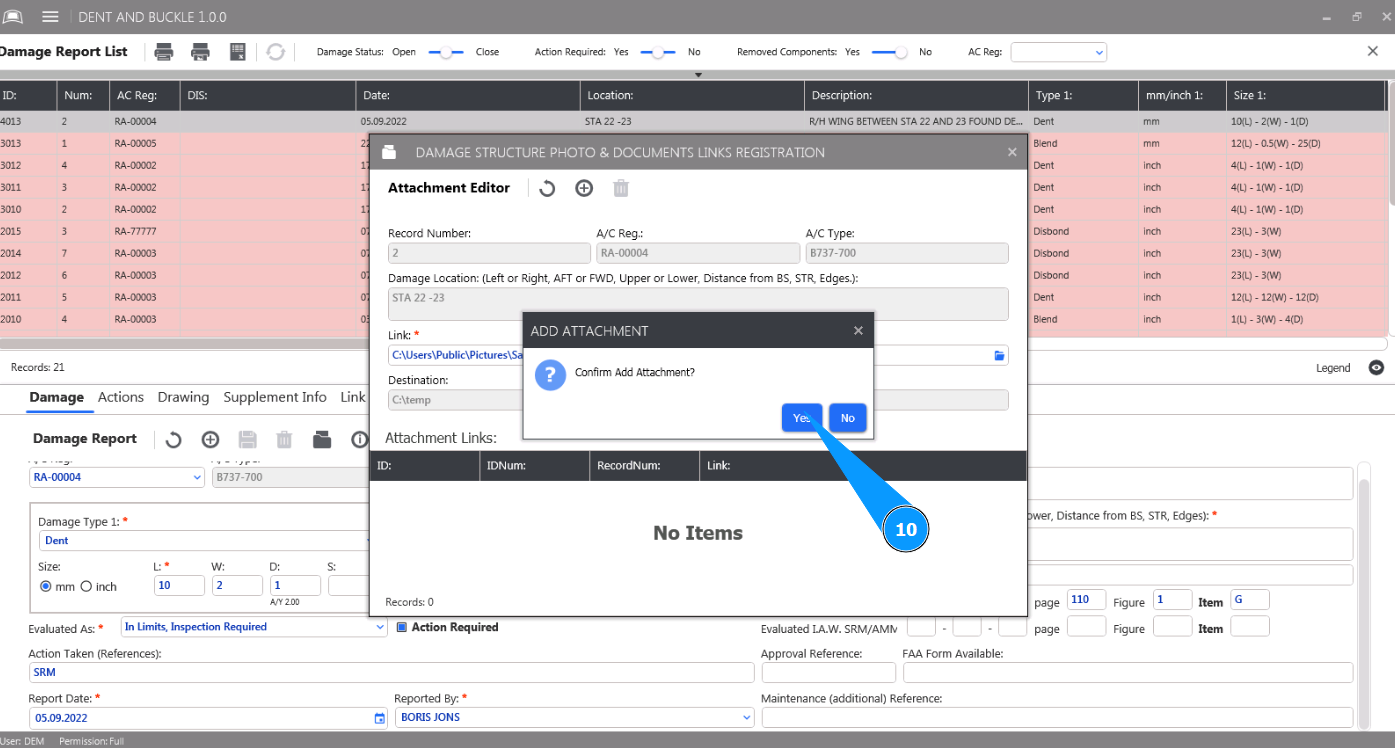Viewport: 1395px width, 748px height.
Task: Sort the list by the Date column header
Action: coord(468,96)
